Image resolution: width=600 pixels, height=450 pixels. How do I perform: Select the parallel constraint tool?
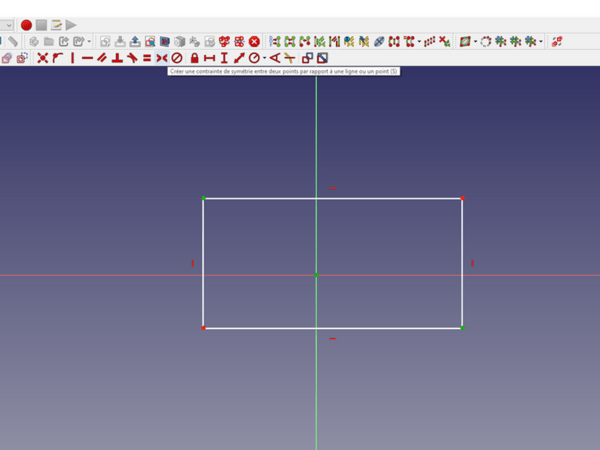pos(102,59)
